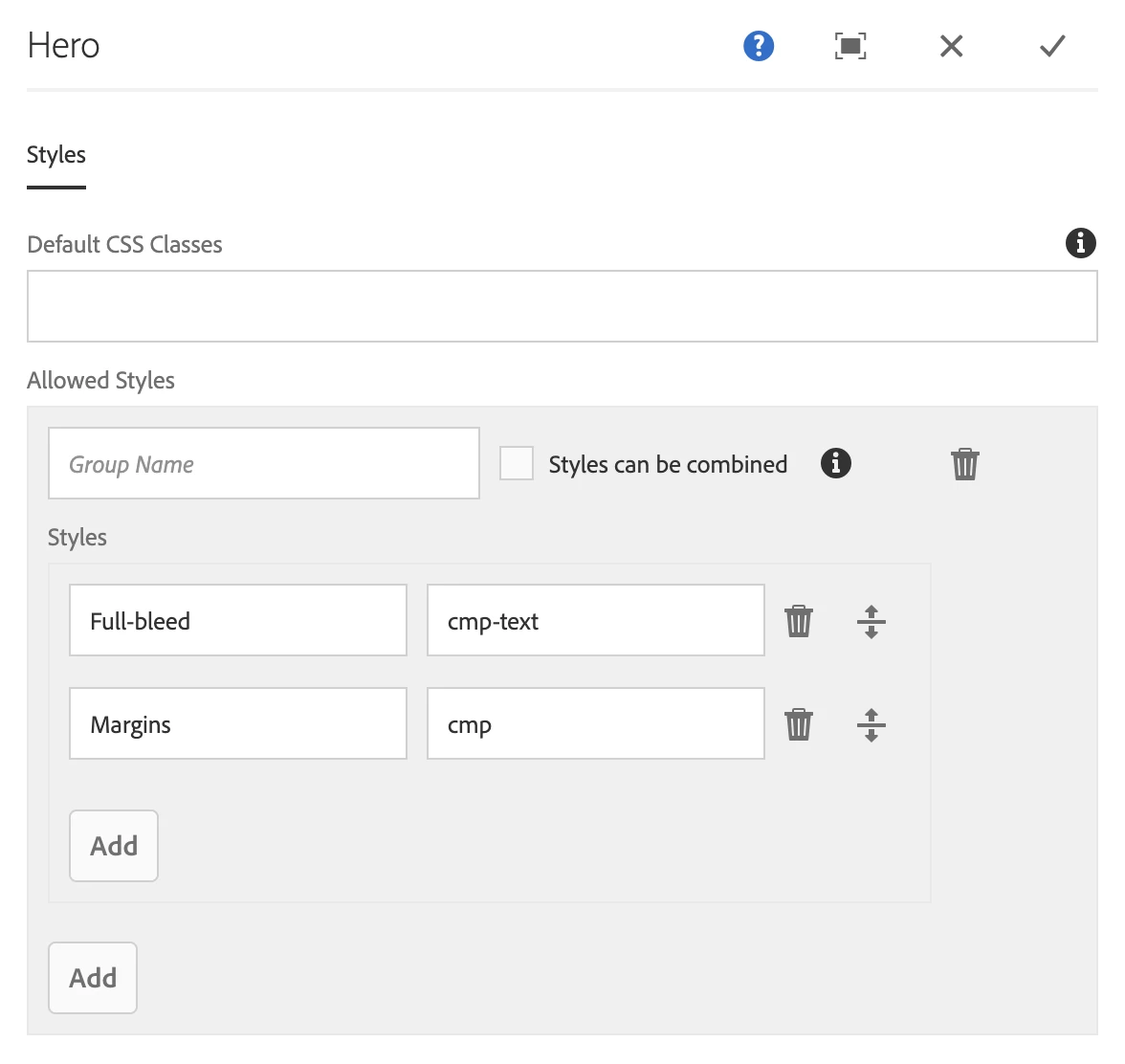
Task: Confirm changes with the checkmark icon
Action: coord(1052,46)
